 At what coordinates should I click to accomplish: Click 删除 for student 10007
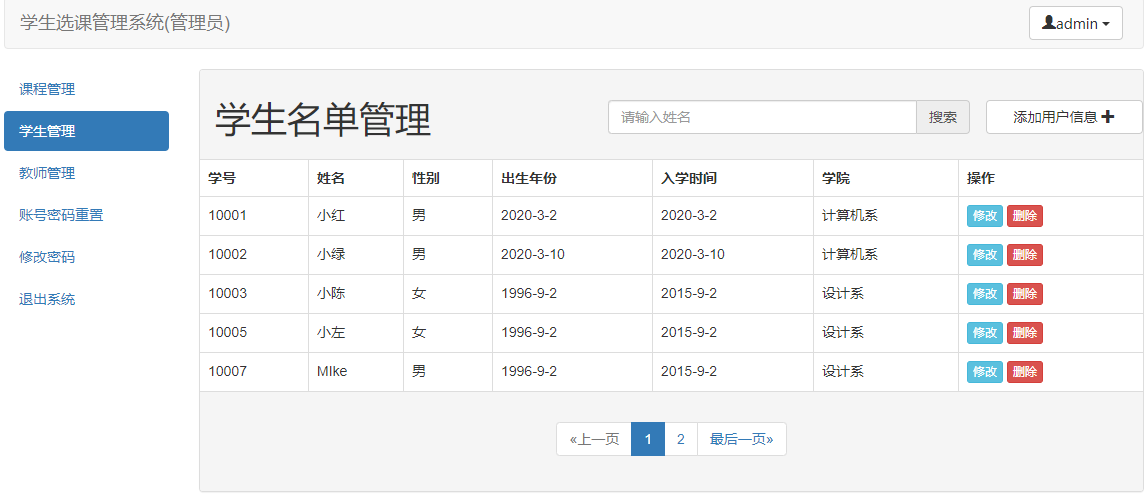click(x=1025, y=372)
